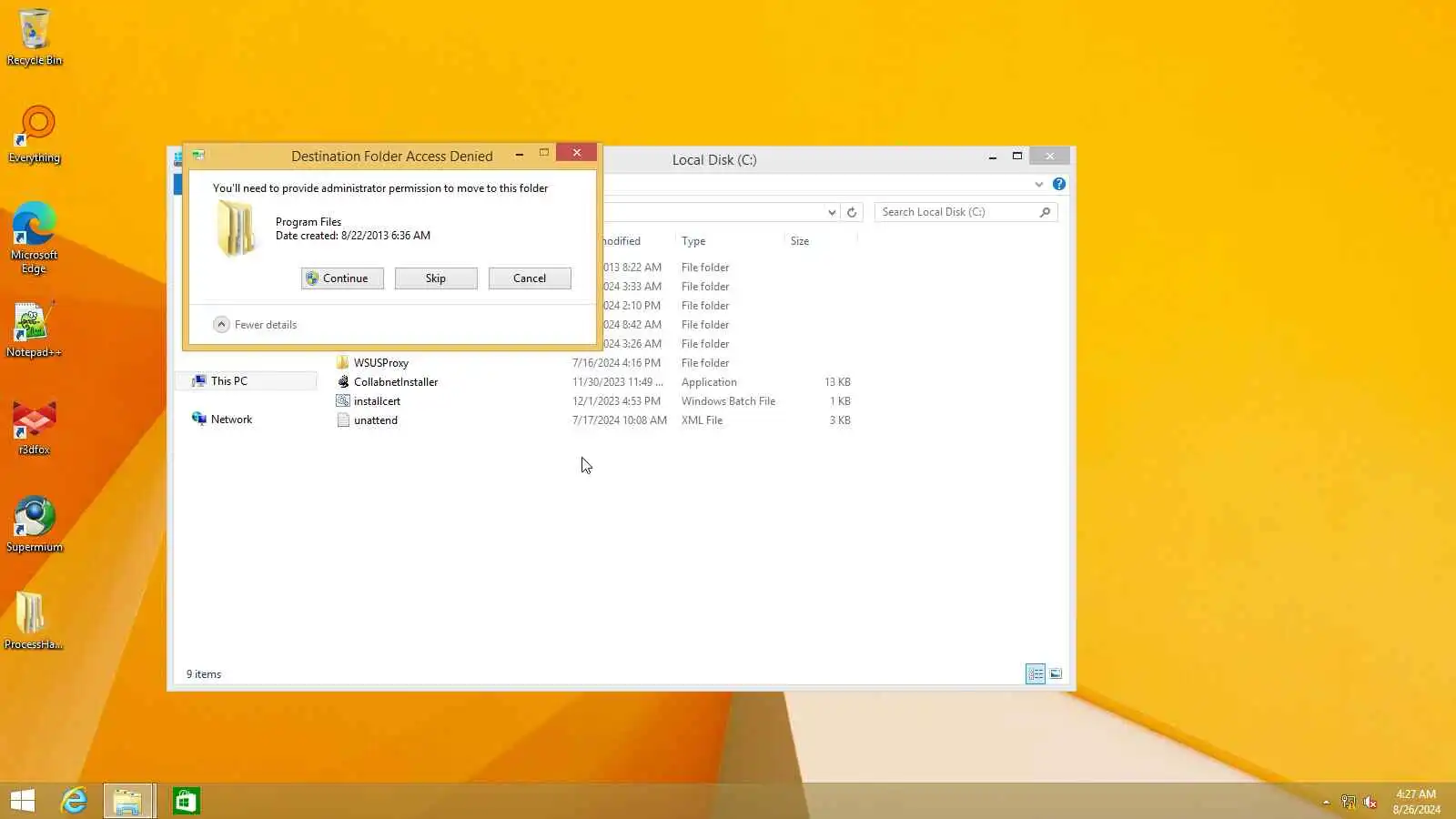
Task: Click the dialog title bar system icon
Action: [x=198, y=156]
